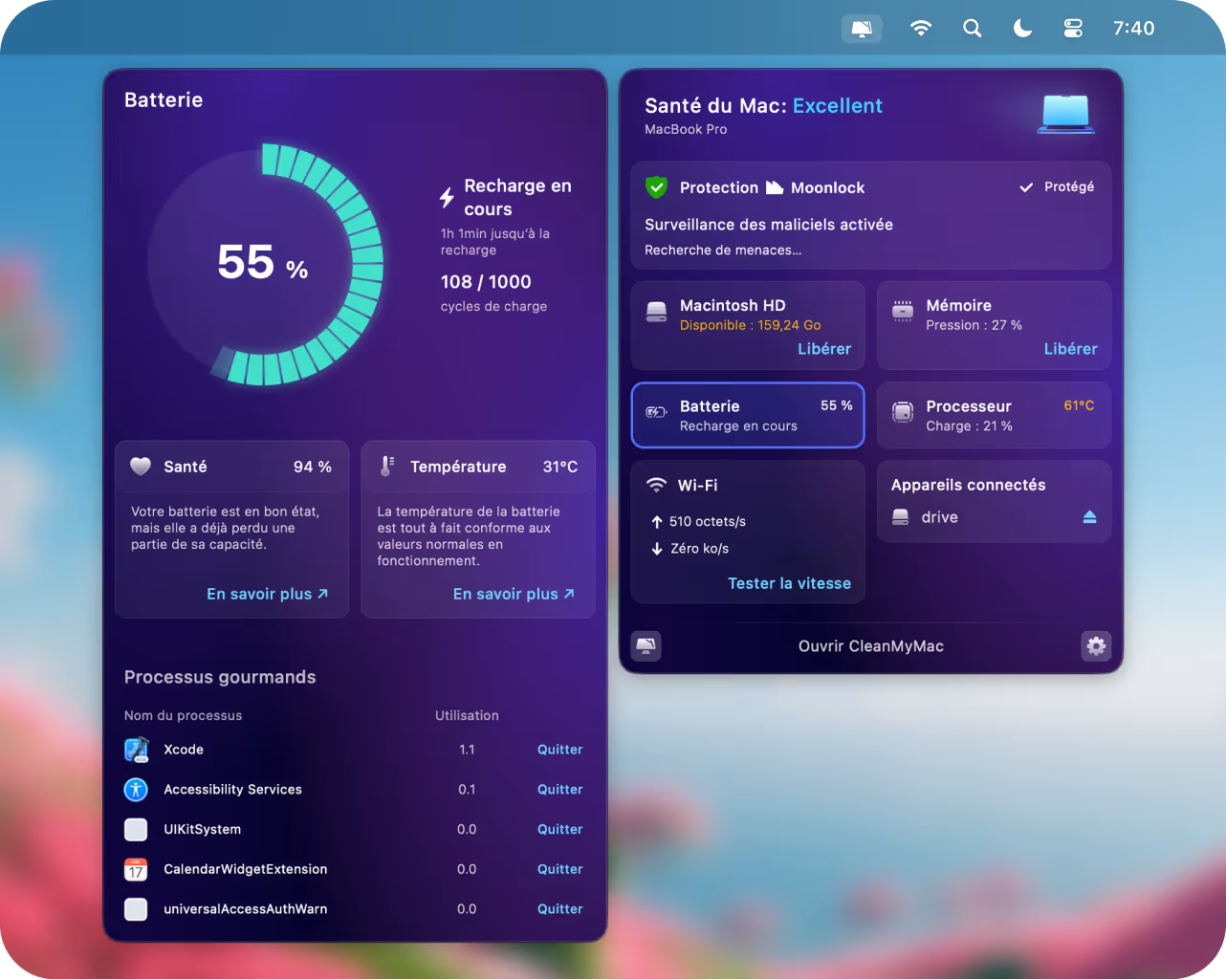Click Recherche de menaces… status text
1226x980 pixels.
(723, 250)
